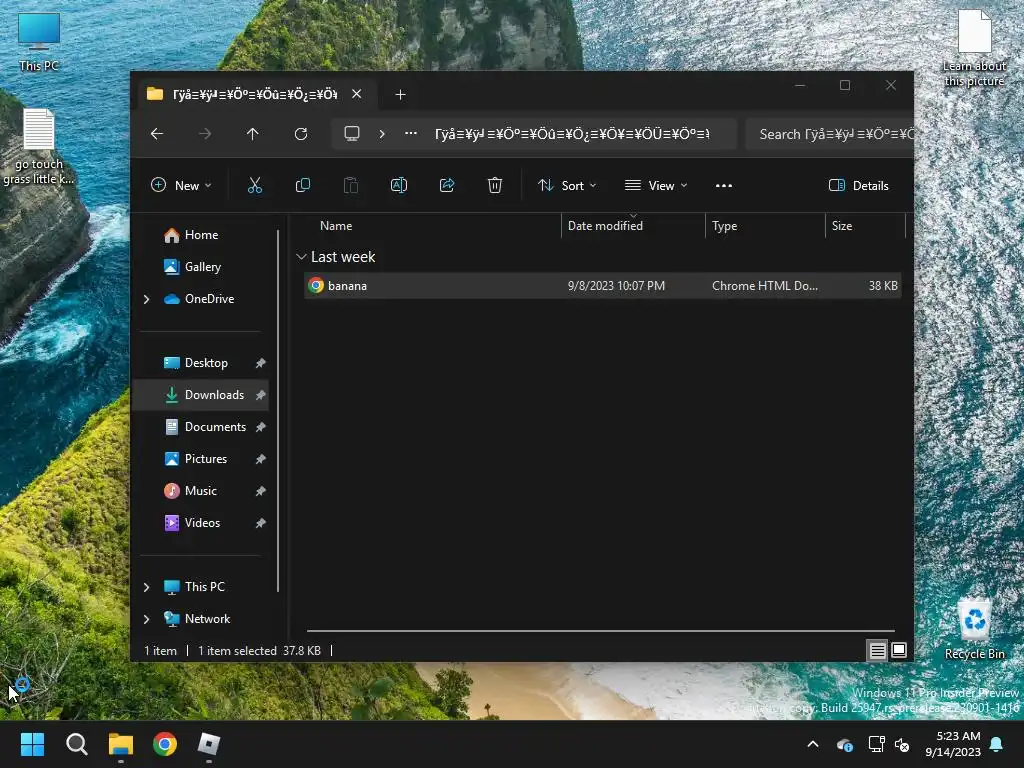The image size is (1024, 768).
Task: Click the Rename icon in toolbar
Action: tap(399, 185)
